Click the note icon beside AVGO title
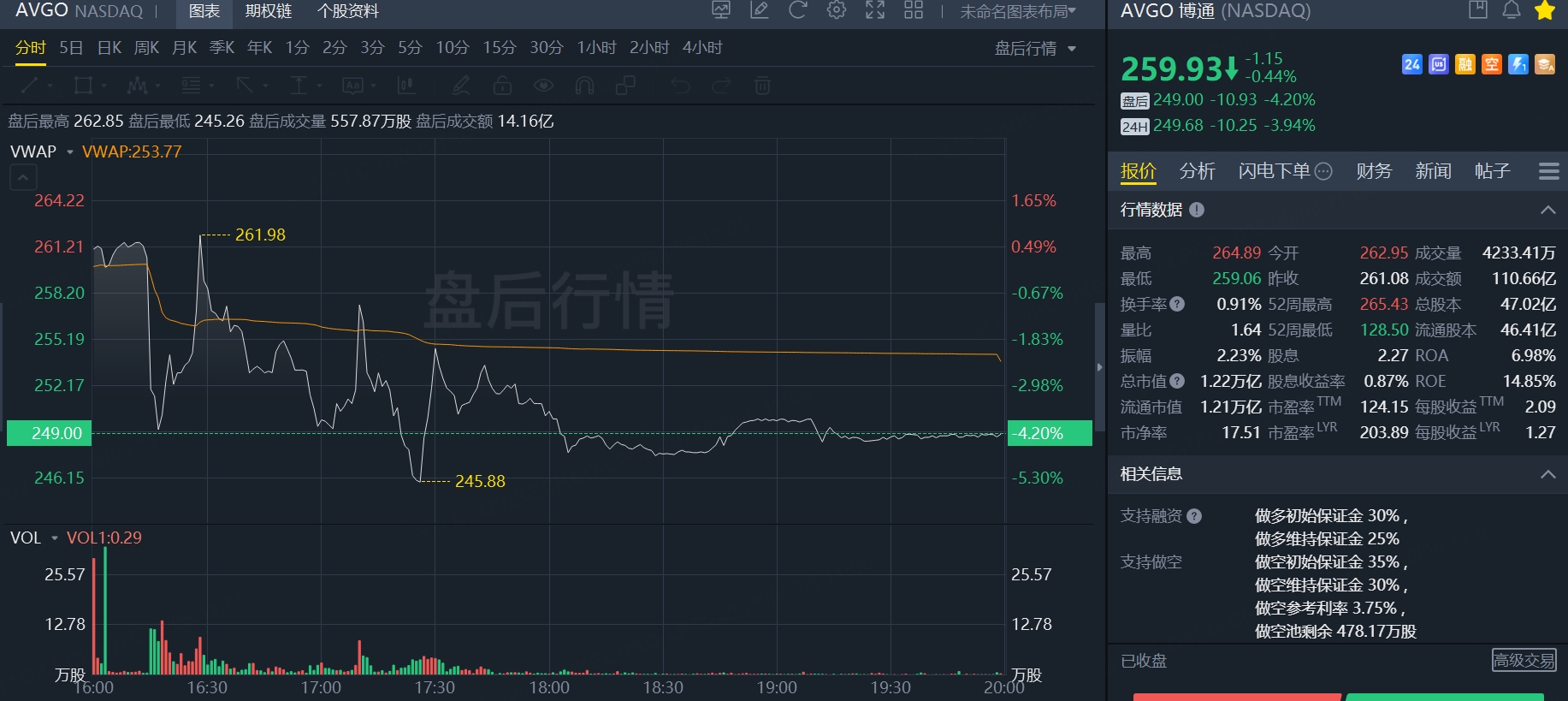 (1478, 10)
